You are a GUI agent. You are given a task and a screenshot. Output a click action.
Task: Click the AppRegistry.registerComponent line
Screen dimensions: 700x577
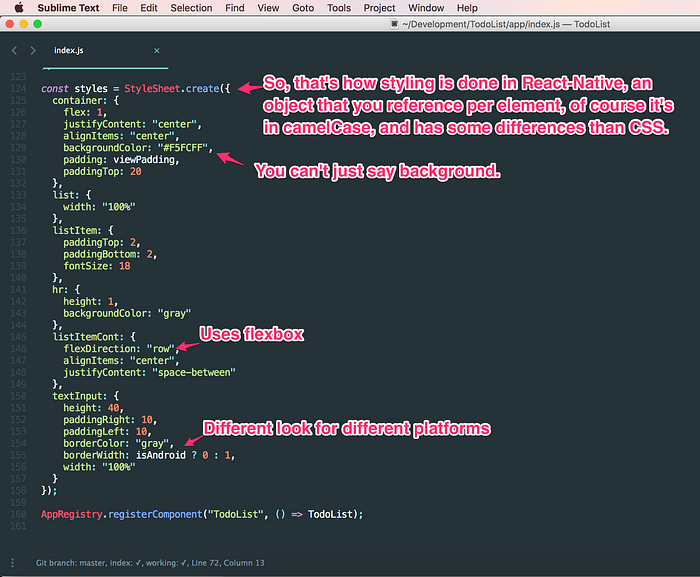pos(202,514)
